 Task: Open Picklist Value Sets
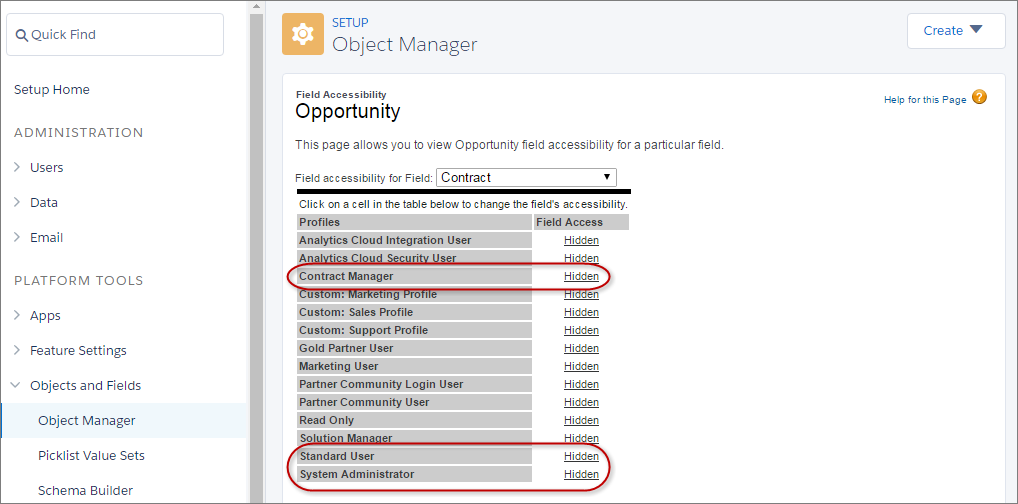tap(92, 455)
